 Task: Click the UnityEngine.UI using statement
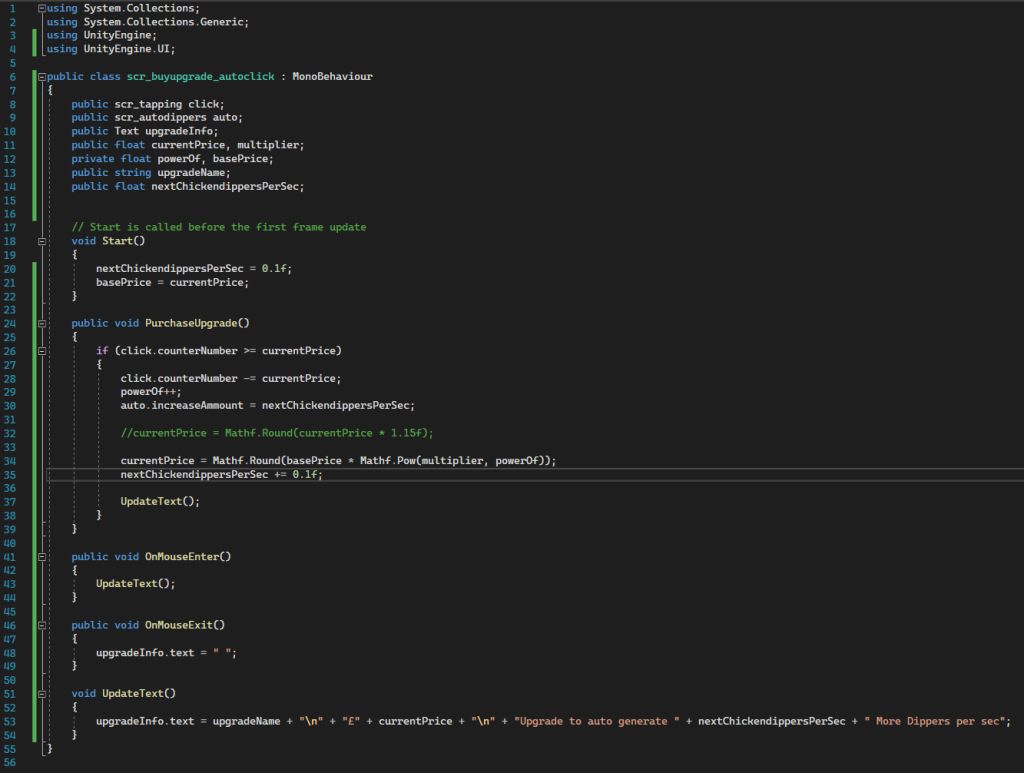[x=112, y=49]
